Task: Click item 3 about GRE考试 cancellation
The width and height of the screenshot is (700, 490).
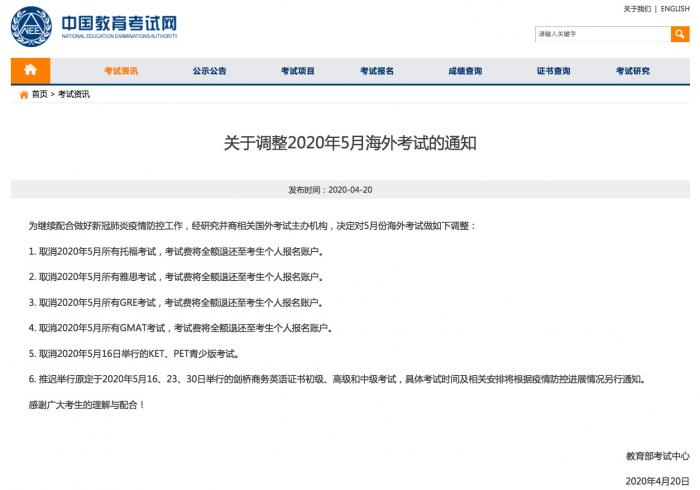Action: click(x=176, y=303)
